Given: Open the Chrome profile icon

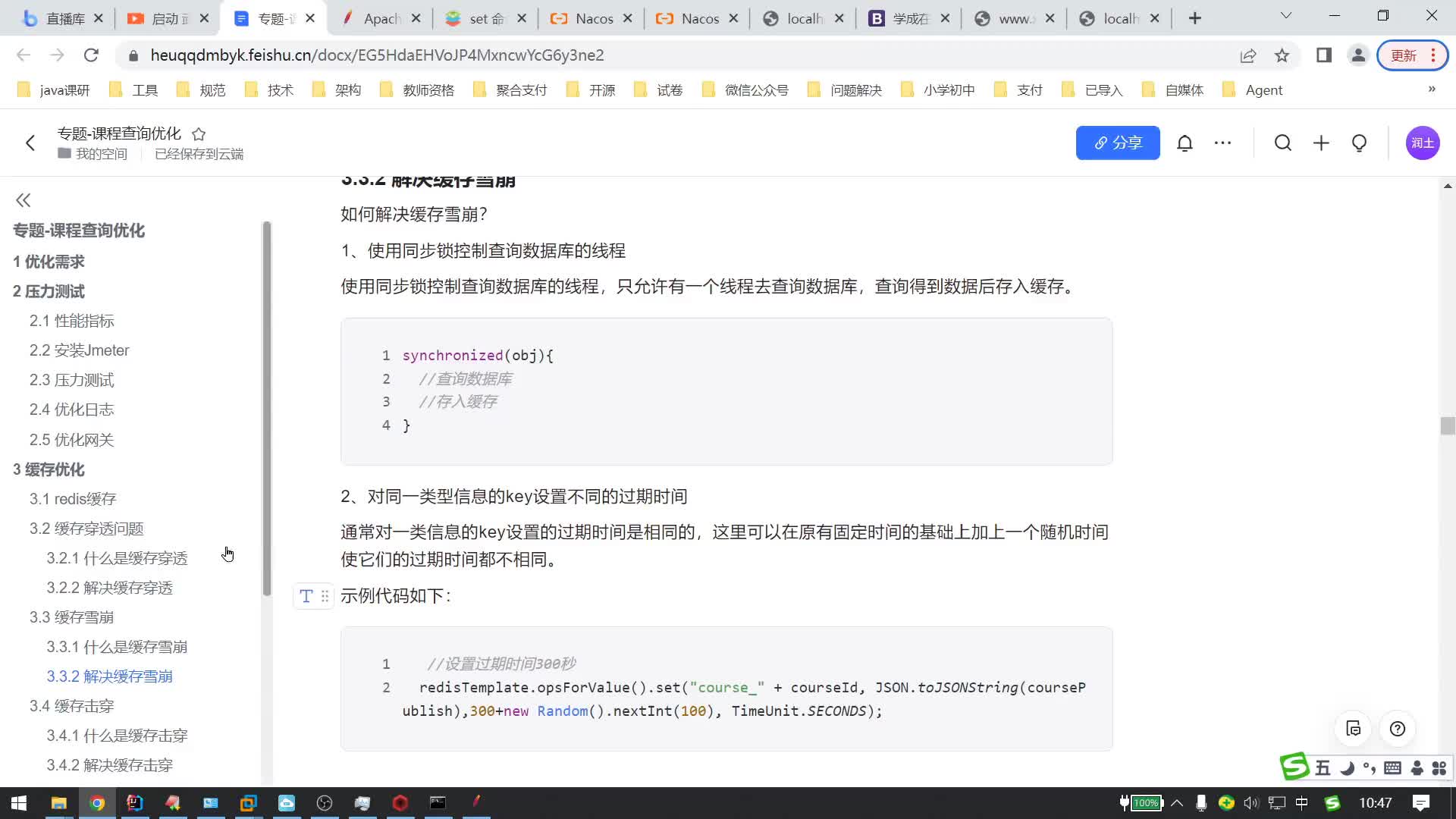Looking at the screenshot, I should click(1358, 55).
